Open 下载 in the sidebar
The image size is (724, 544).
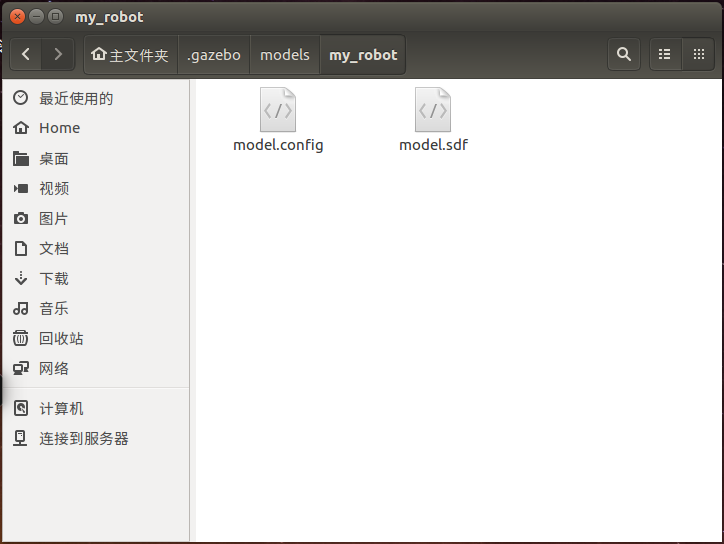click(96, 278)
